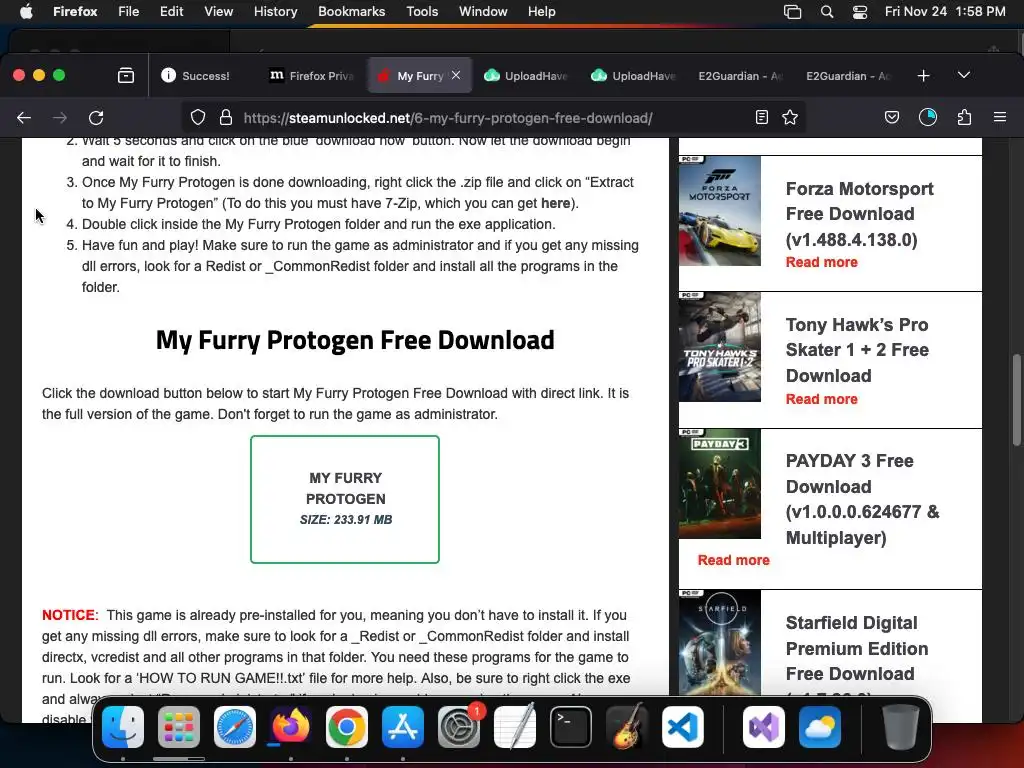Save page to Pocket
The image size is (1024, 768).
891,118
